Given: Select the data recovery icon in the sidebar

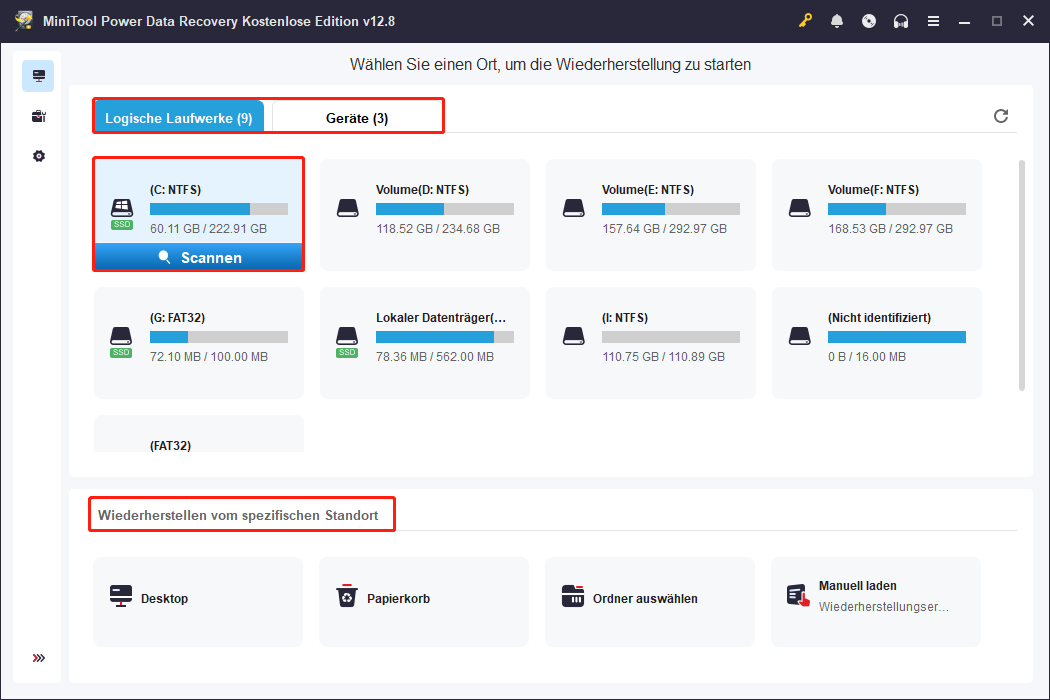Looking at the screenshot, I should (37, 75).
